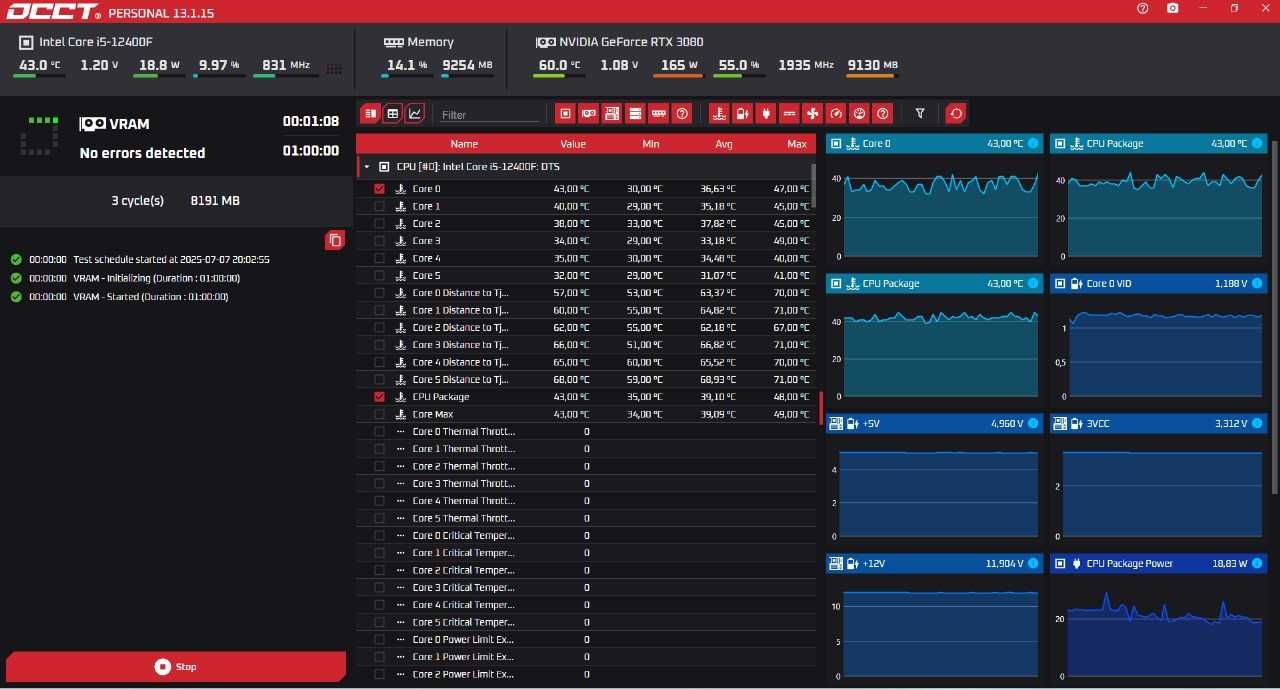Screen dimensions: 1280x690
Task: Sort by the Min column header
Action: coord(651,144)
